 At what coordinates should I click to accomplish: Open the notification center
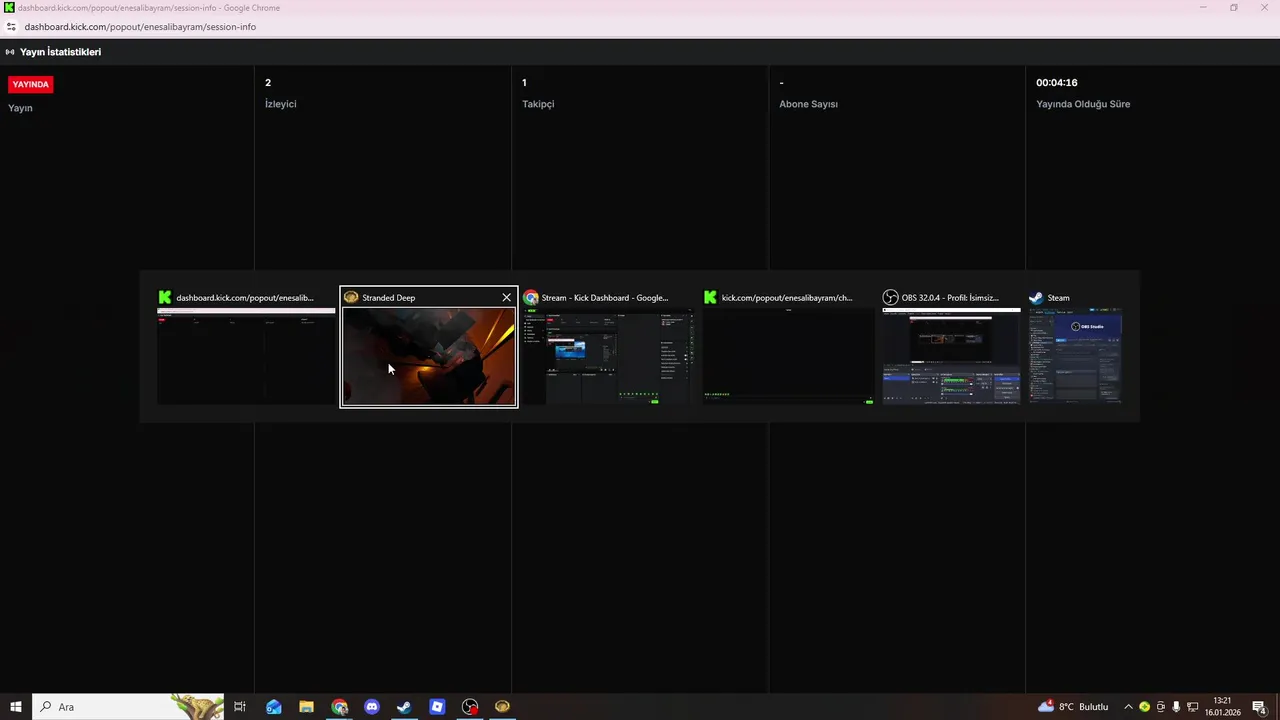pos(1260,707)
